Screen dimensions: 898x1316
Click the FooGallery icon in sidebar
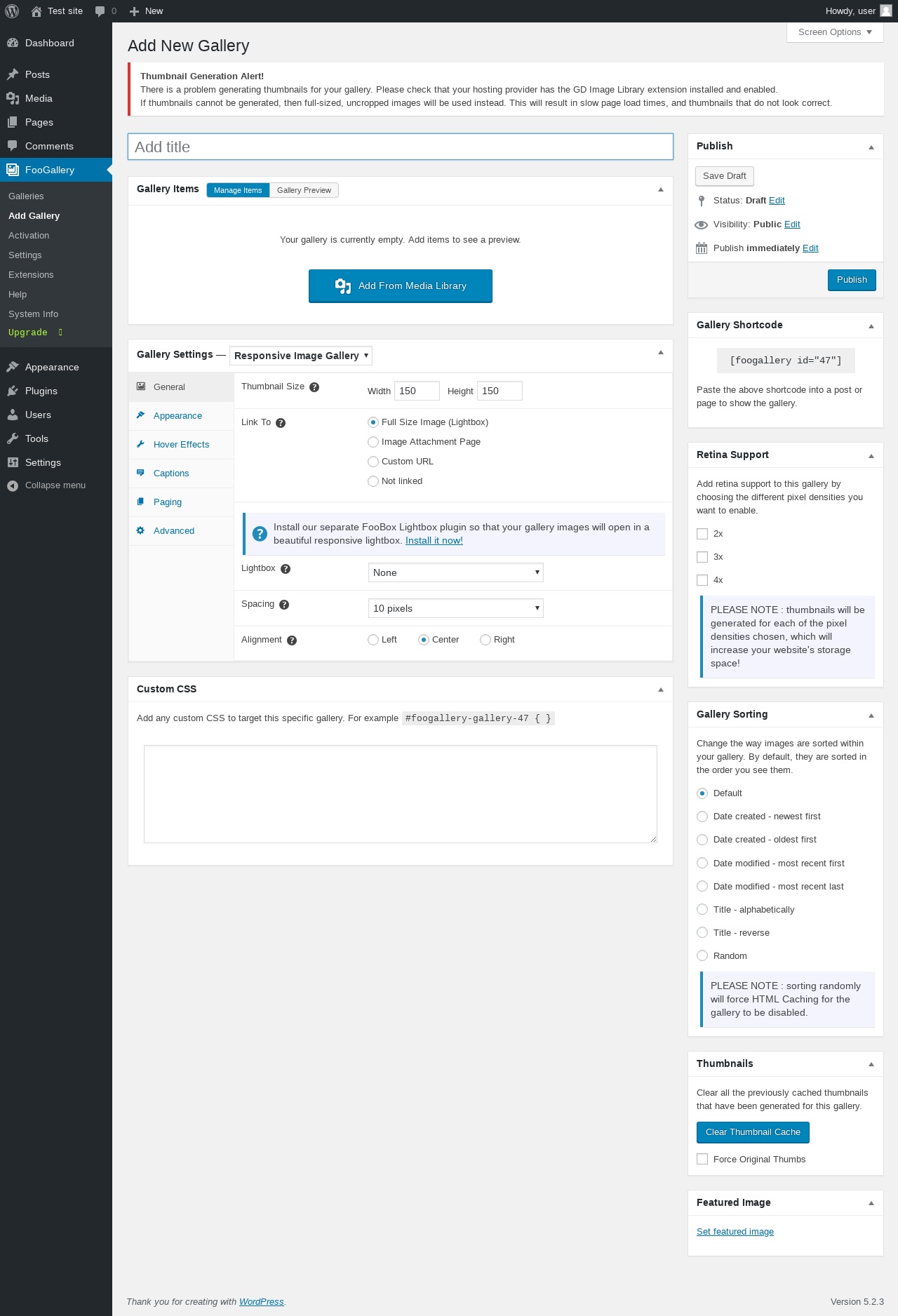click(x=13, y=170)
